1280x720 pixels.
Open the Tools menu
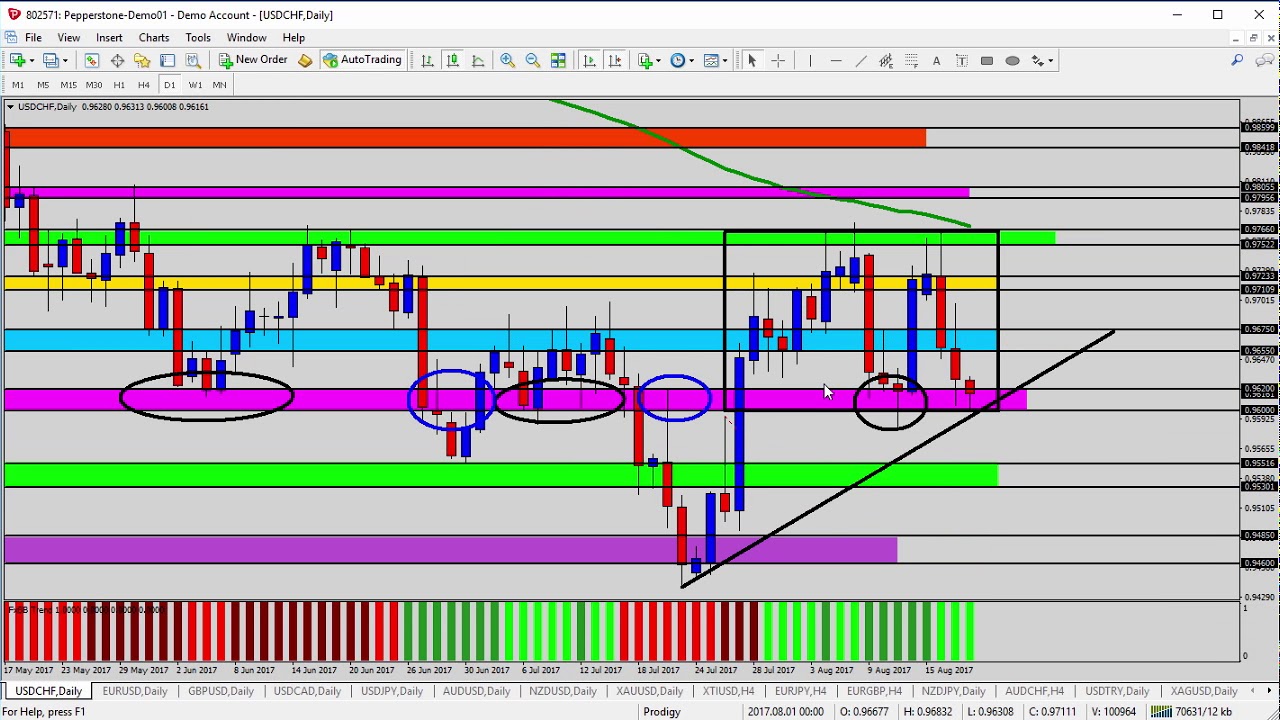pos(198,38)
